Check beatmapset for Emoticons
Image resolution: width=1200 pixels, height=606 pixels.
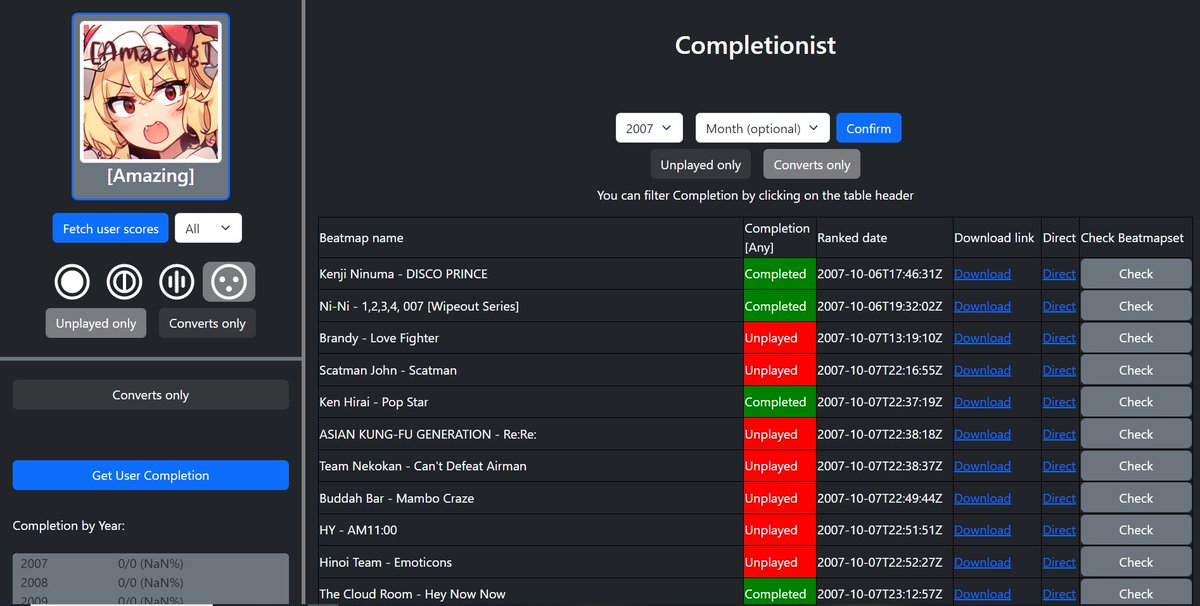[1136, 562]
